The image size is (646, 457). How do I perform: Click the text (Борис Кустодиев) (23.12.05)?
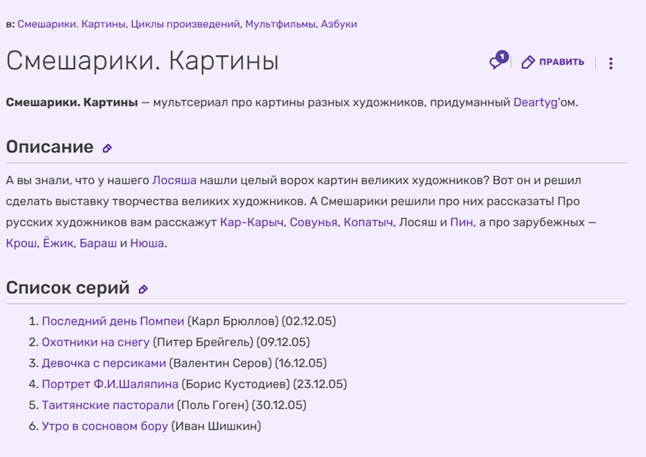tap(264, 384)
